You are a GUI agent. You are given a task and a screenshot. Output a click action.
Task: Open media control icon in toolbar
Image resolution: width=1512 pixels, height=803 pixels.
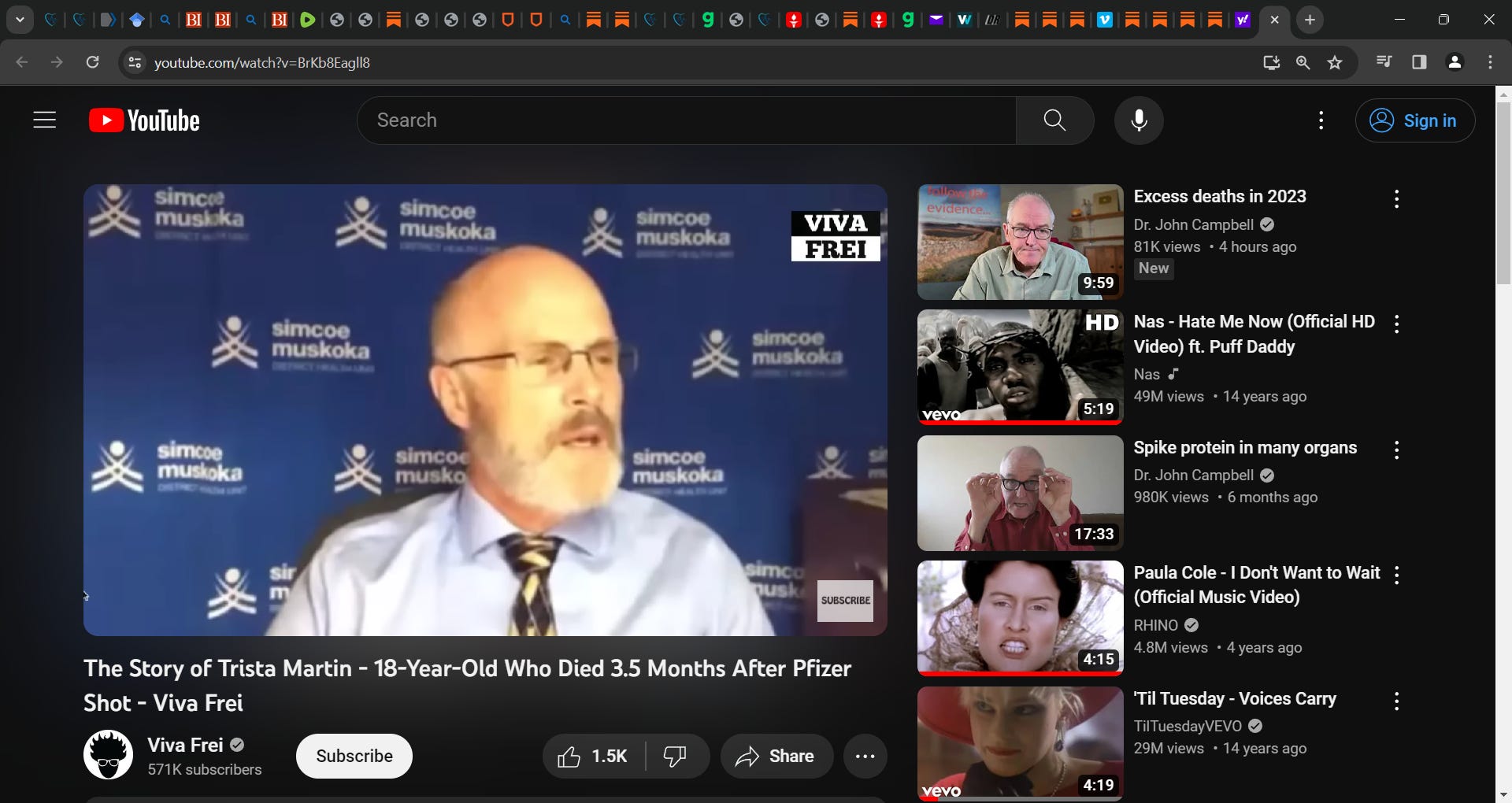1384,62
